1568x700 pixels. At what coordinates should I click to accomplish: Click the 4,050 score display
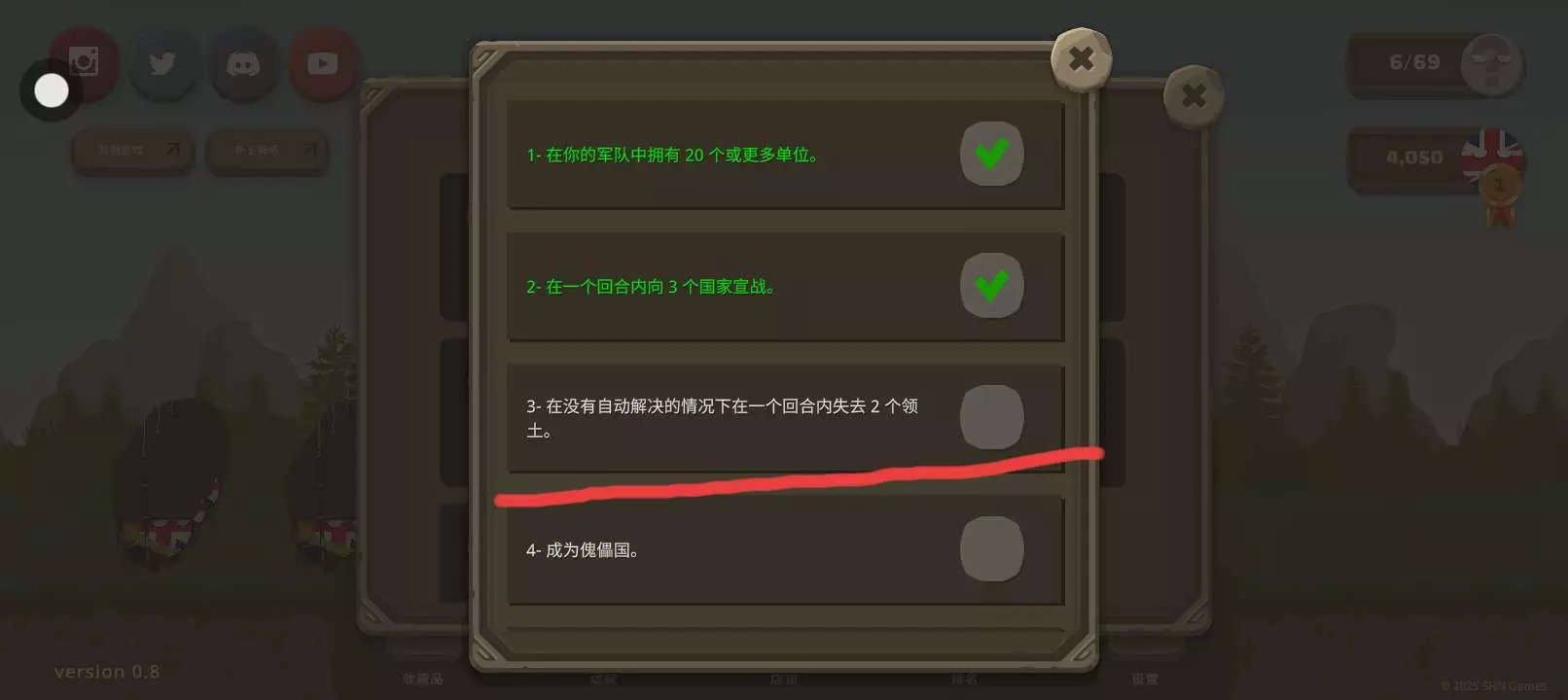1414,157
